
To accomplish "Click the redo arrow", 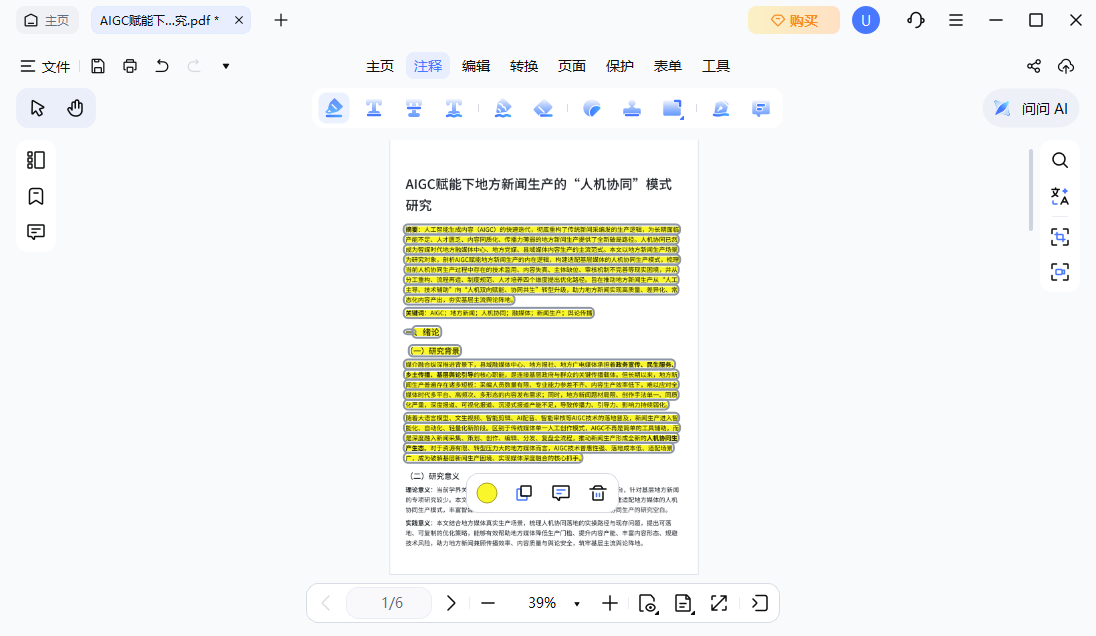I will (194, 66).
